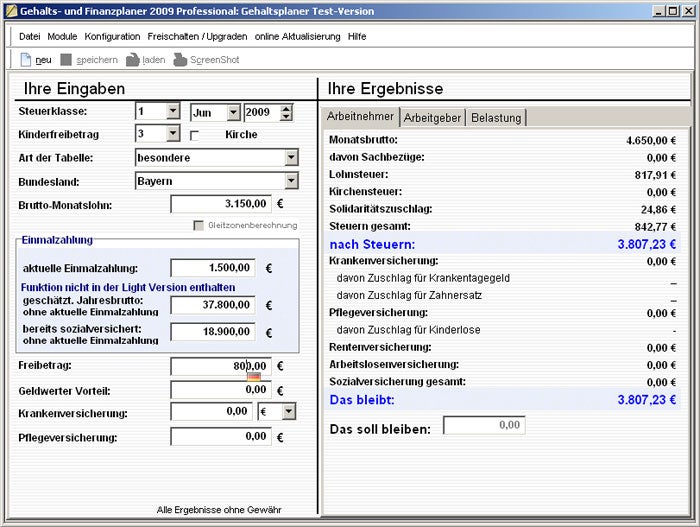Click the aktuelle Einmalzahlung input field
Screen dimensions: 700x527
(x=213, y=268)
